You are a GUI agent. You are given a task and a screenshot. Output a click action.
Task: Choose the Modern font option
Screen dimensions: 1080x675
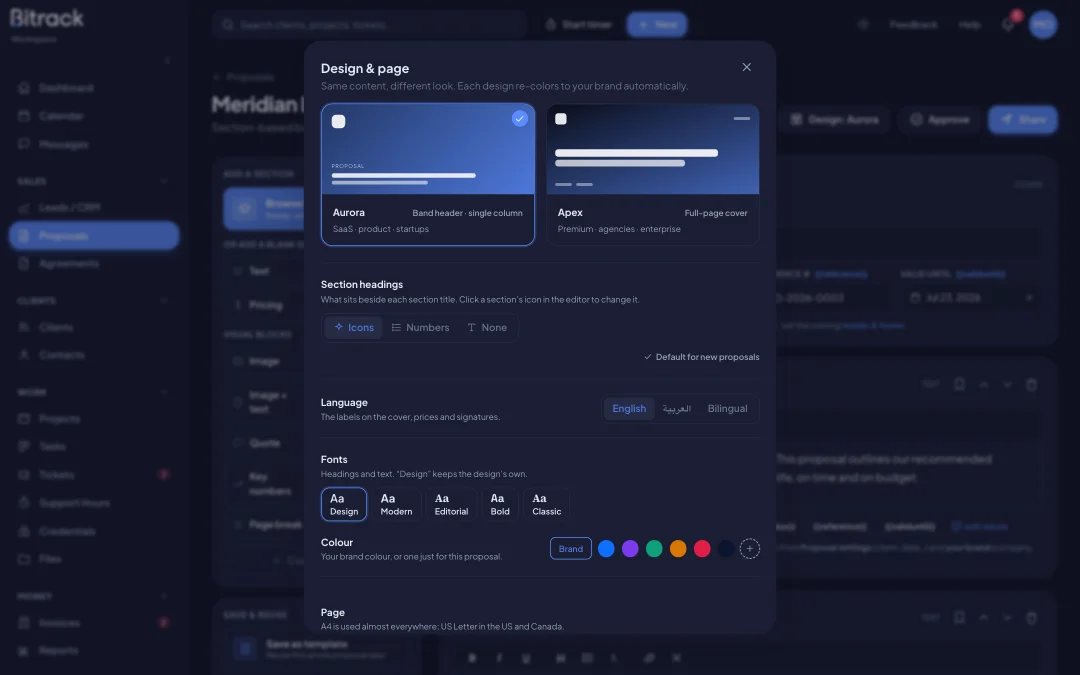(396, 504)
